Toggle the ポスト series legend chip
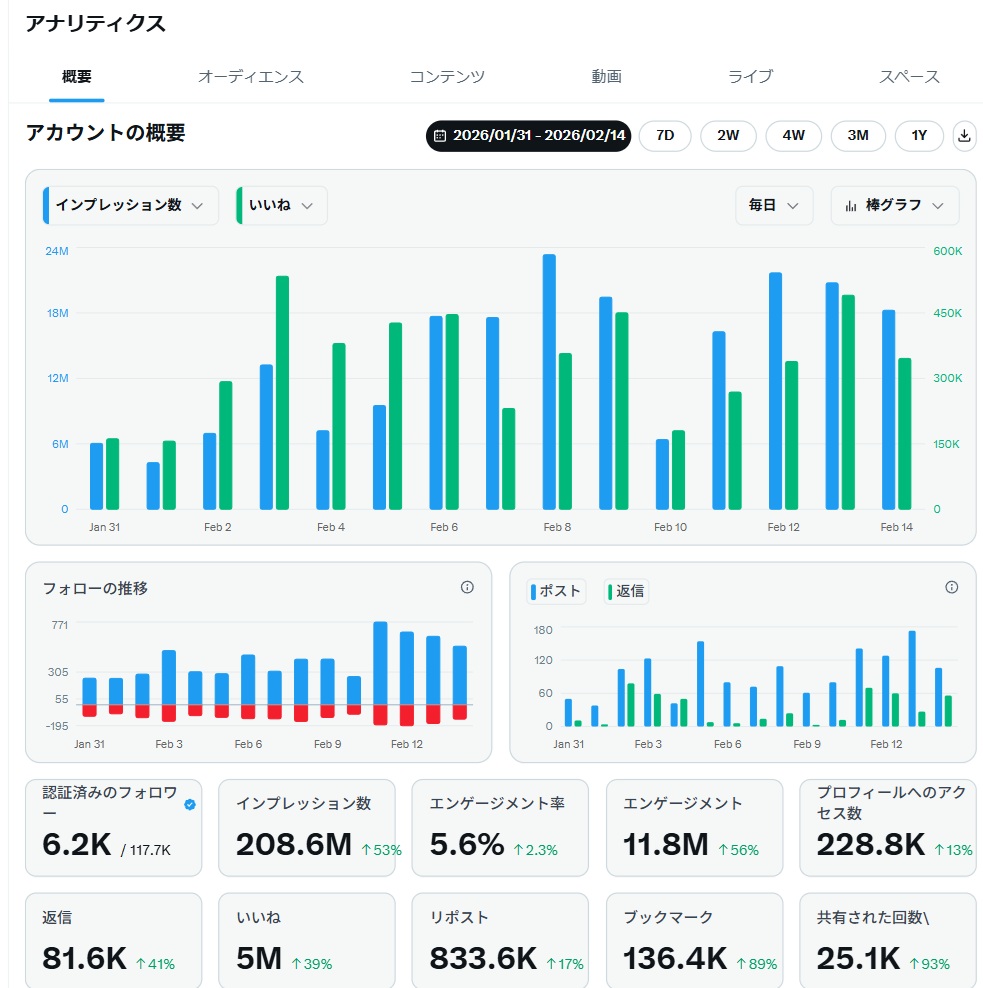The image size is (983, 988). tap(556, 591)
